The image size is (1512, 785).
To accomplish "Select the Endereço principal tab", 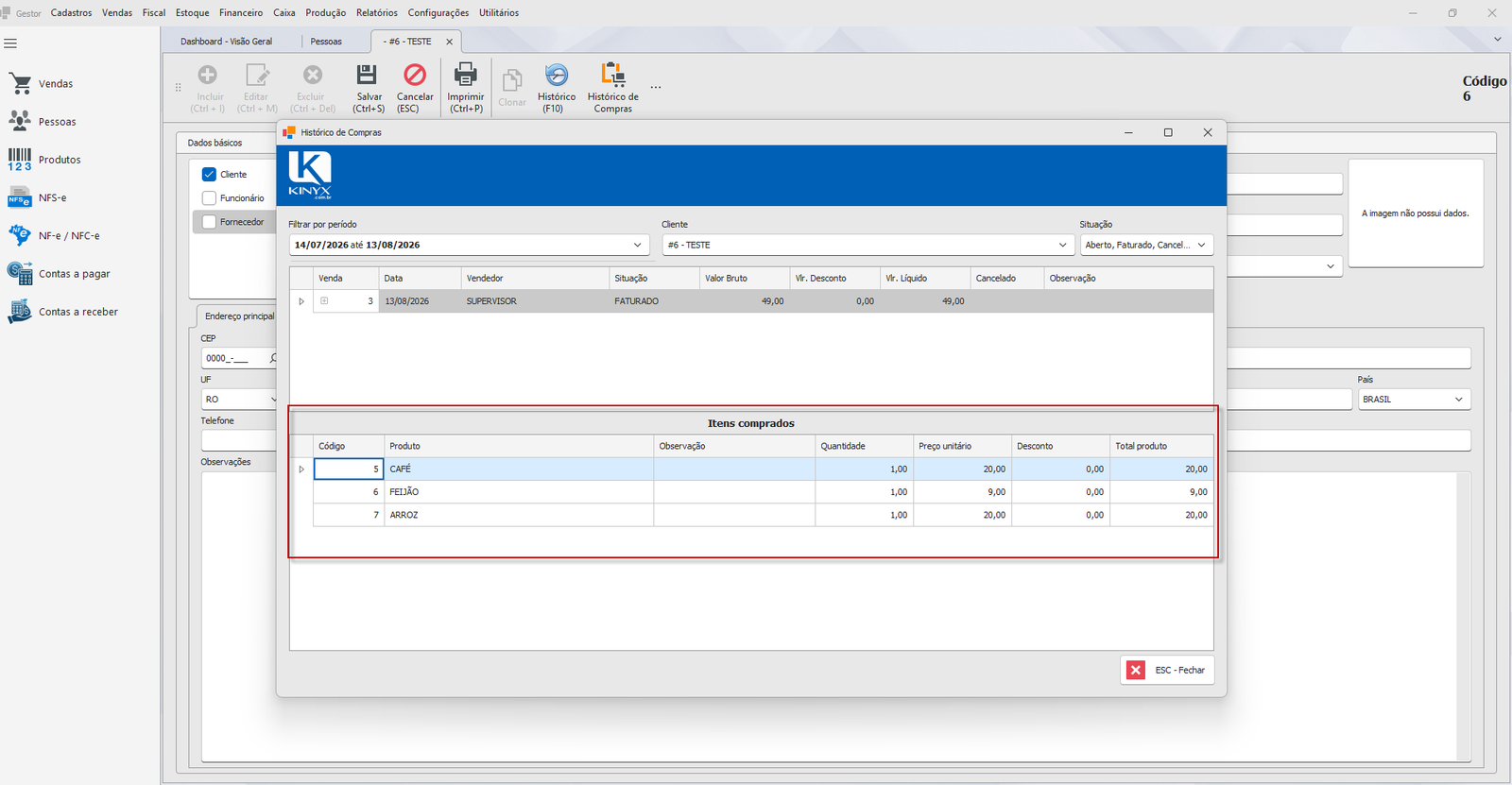I will 238,316.
